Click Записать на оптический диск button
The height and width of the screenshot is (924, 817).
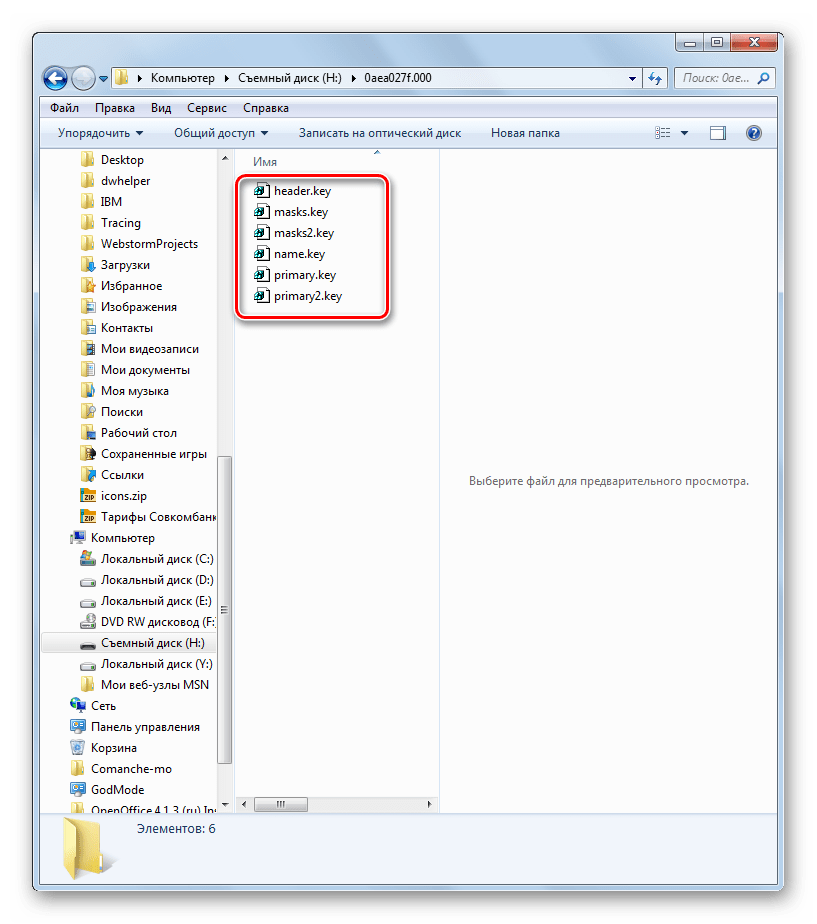click(x=379, y=133)
